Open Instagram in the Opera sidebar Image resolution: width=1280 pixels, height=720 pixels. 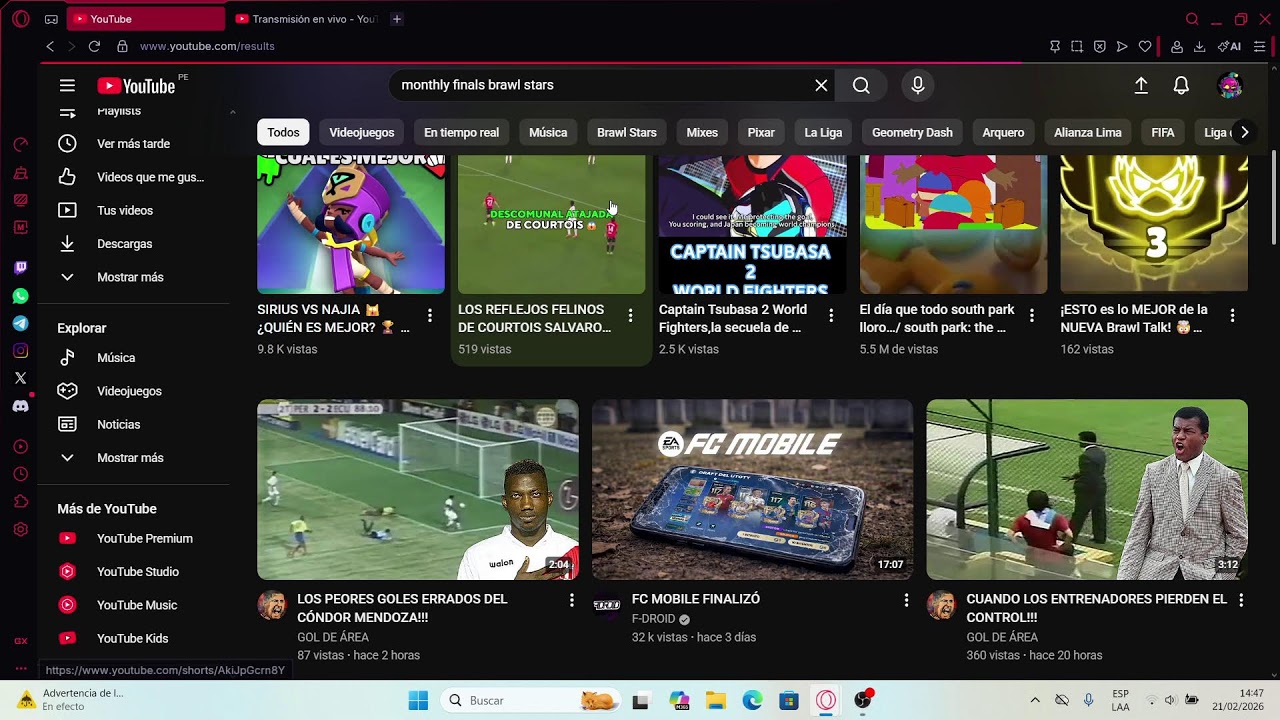[x=20, y=351]
